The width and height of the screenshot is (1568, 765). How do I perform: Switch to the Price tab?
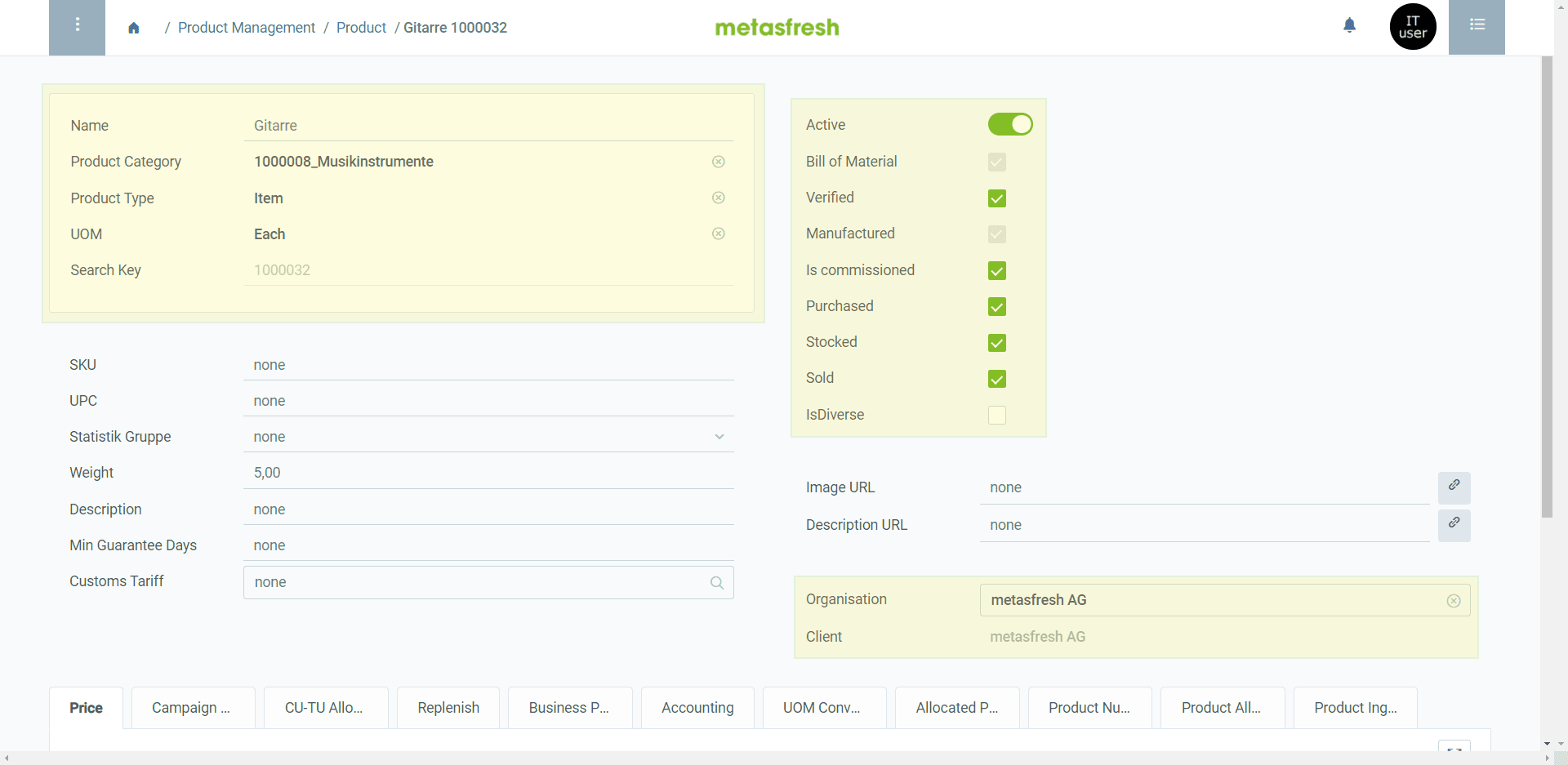pos(86,708)
